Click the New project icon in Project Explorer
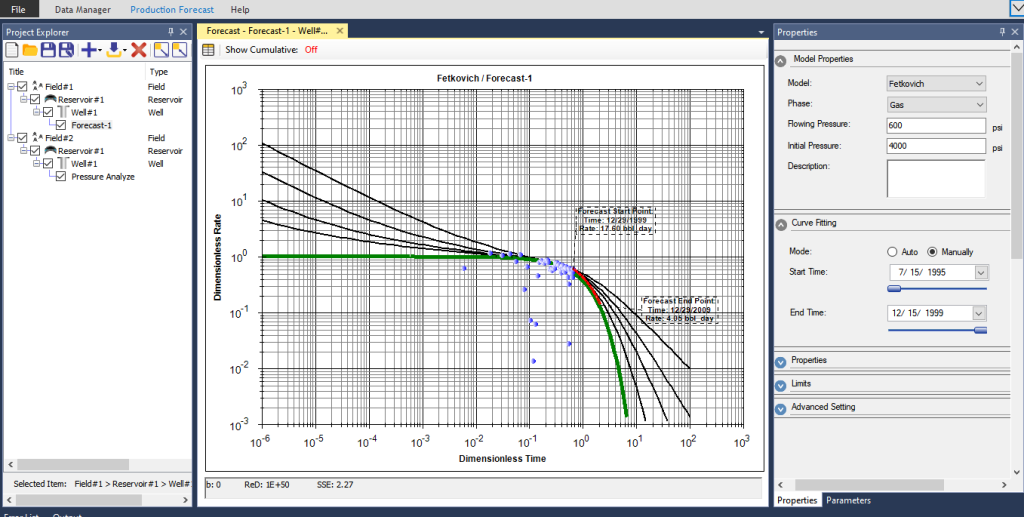 pos(13,49)
